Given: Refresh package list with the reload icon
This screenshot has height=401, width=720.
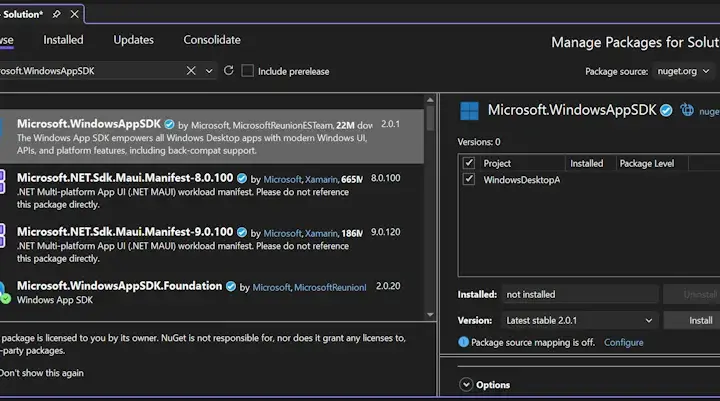Looking at the screenshot, I should pyautogui.click(x=229, y=71).
